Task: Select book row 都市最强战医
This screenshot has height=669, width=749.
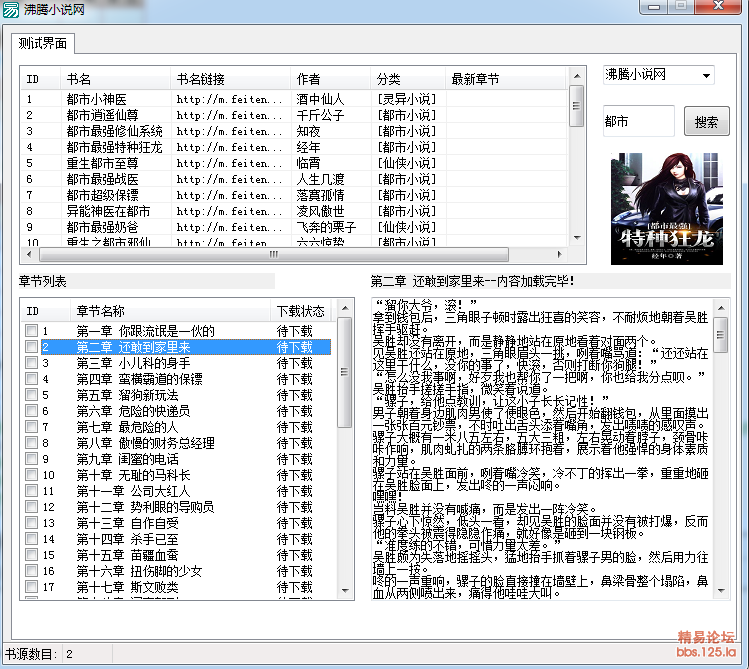Action: click(x=294, y=179)
